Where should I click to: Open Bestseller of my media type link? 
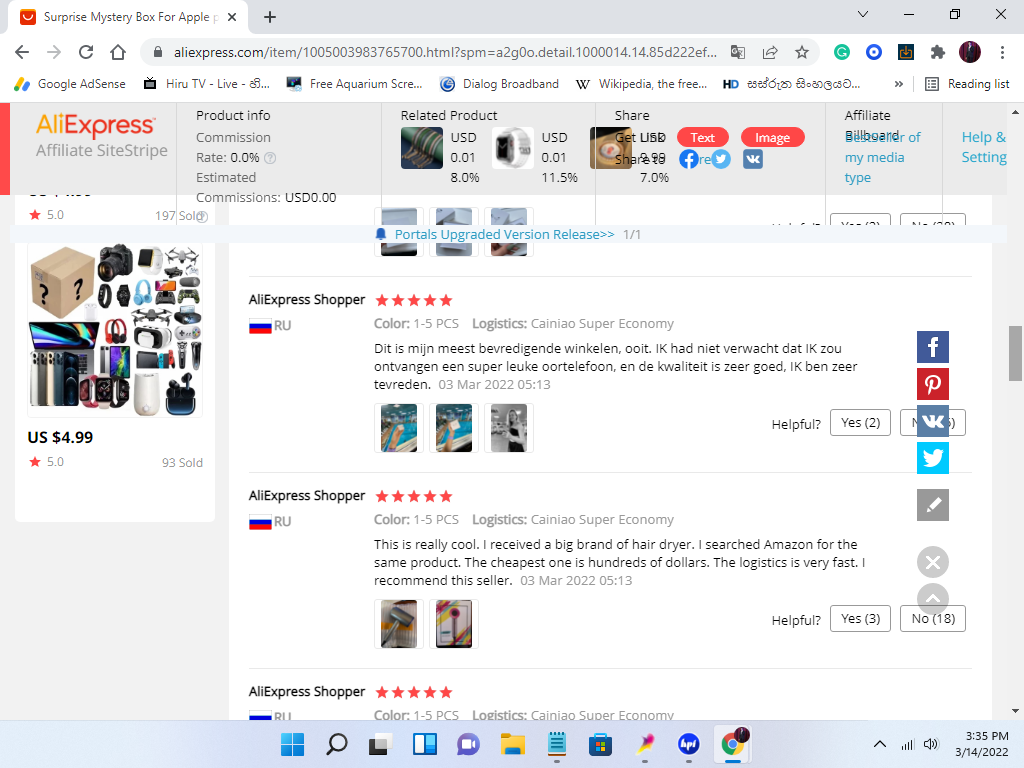pyautogui.click(x=882, y=157)
